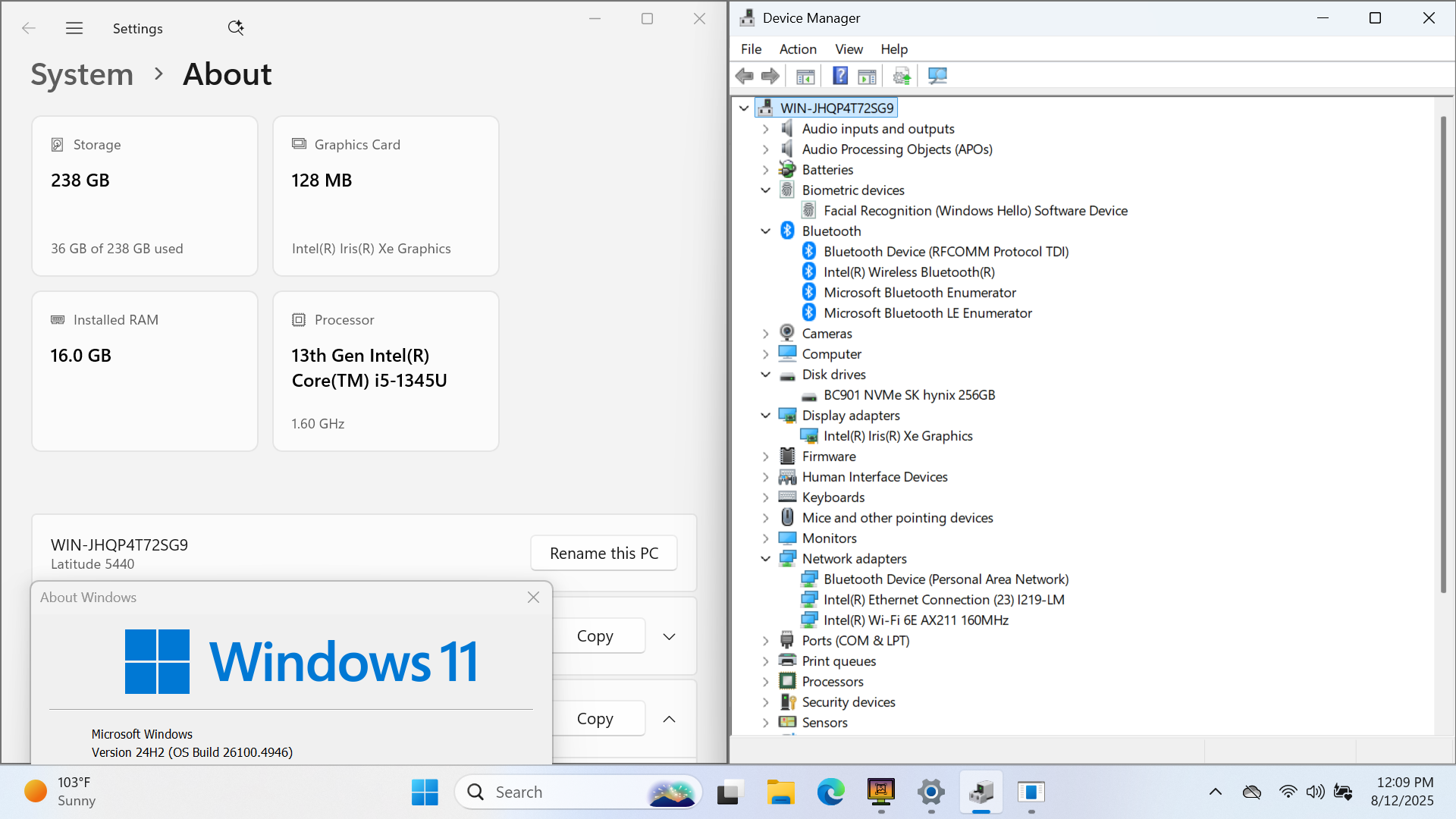Click the System breadcrumb link
Screen dimensions: 1456x819
pos(82,74)
